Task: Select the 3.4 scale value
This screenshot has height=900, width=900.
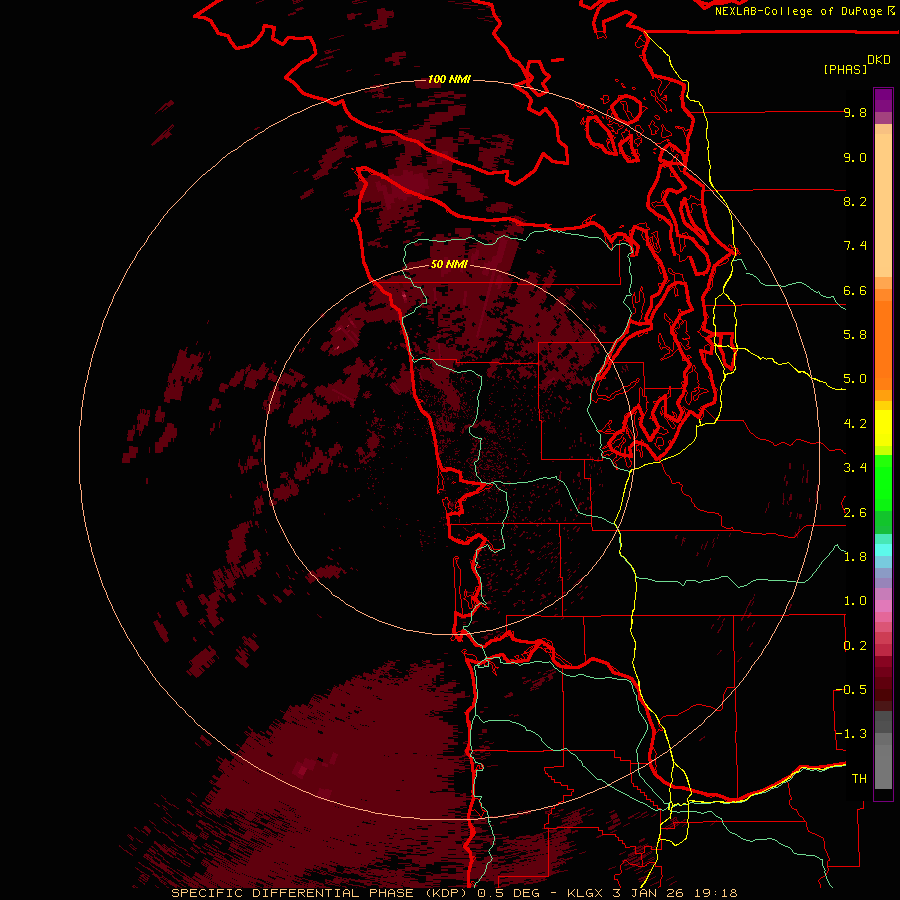Action: coord(855,468)
